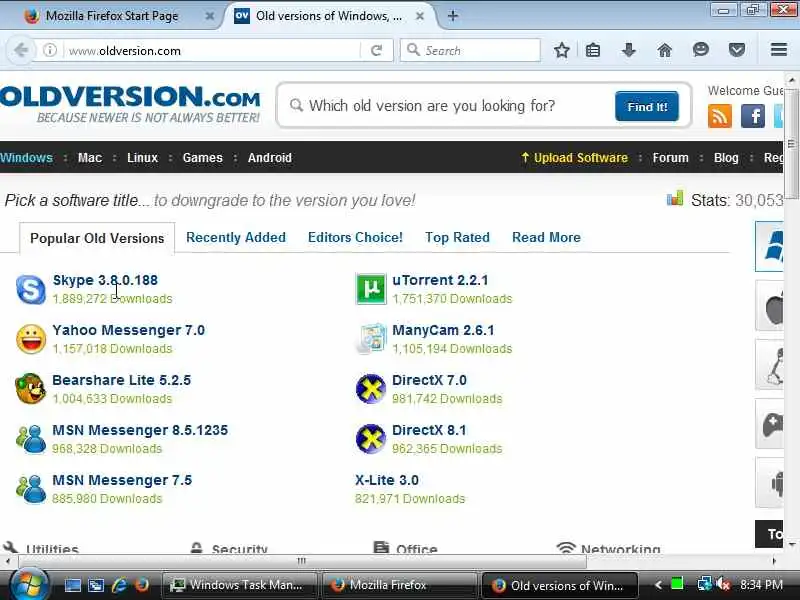Click the Skype logo icon

pos(31,289)
